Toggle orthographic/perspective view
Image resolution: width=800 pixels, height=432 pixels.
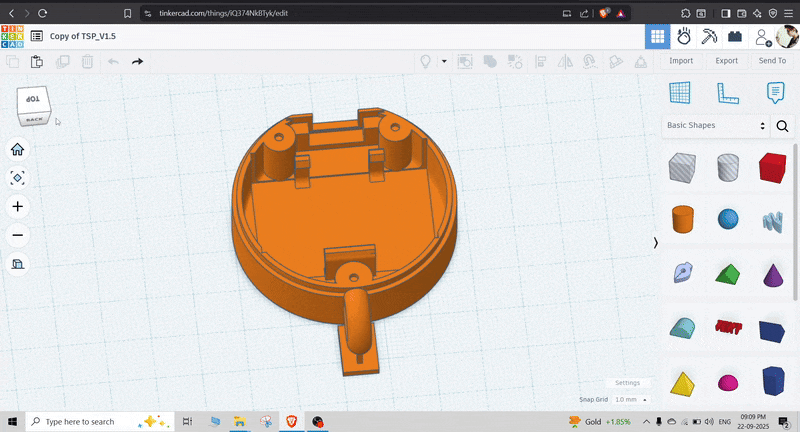tap(18, 264)
